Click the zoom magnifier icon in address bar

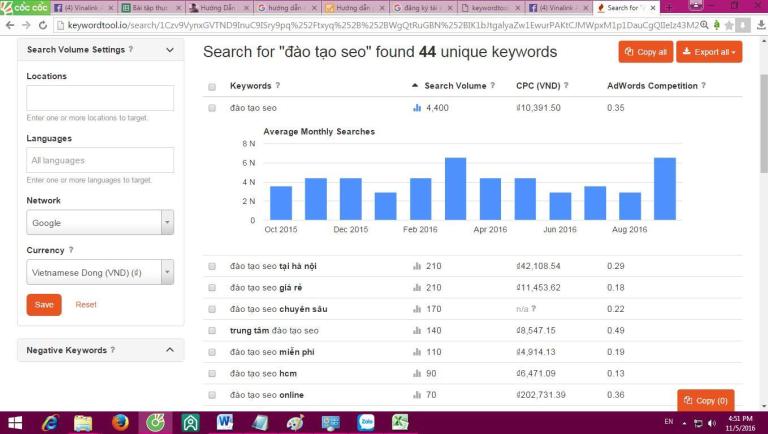(x=704, y=25)
